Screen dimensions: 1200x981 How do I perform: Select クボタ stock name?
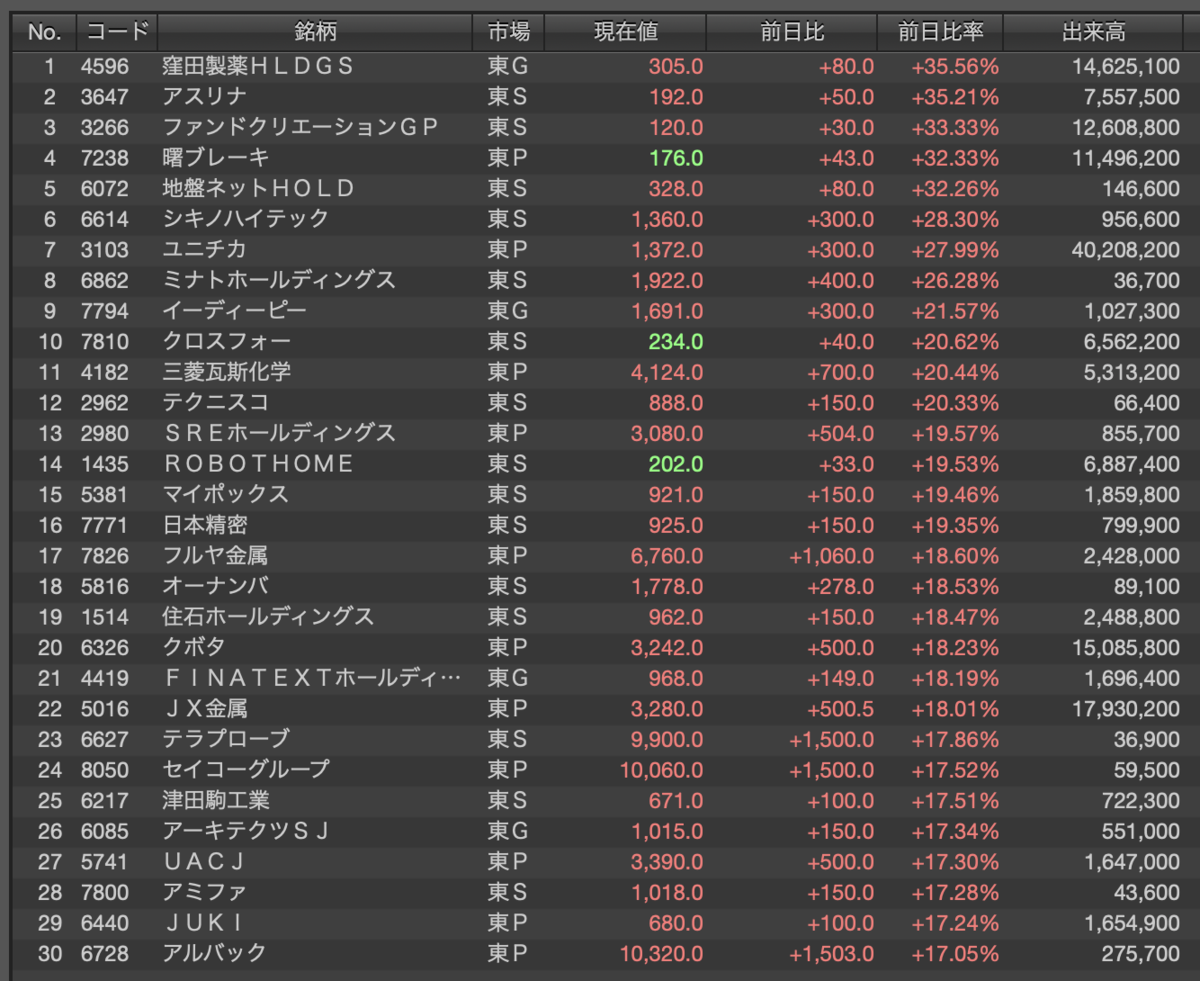coord(194,647)
